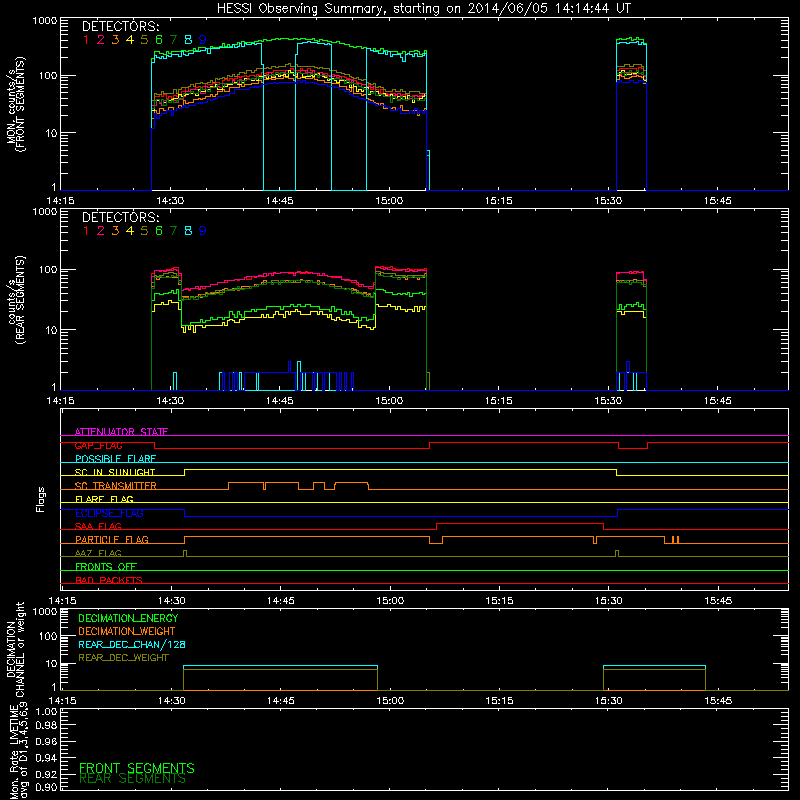
Task: Click REAR SEGMENTS legend in livetime plot
Action: coord(133,779)
